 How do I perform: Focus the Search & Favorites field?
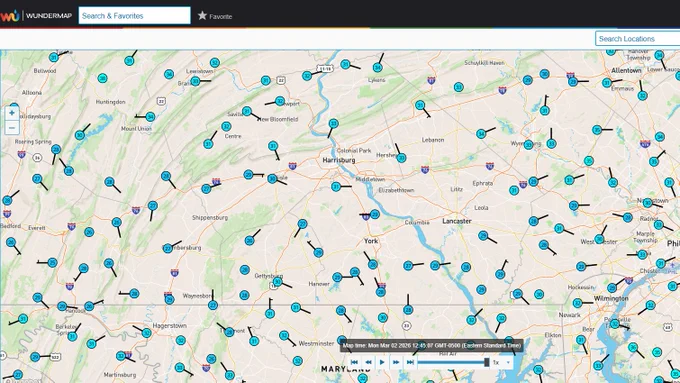tap(134, 16)
